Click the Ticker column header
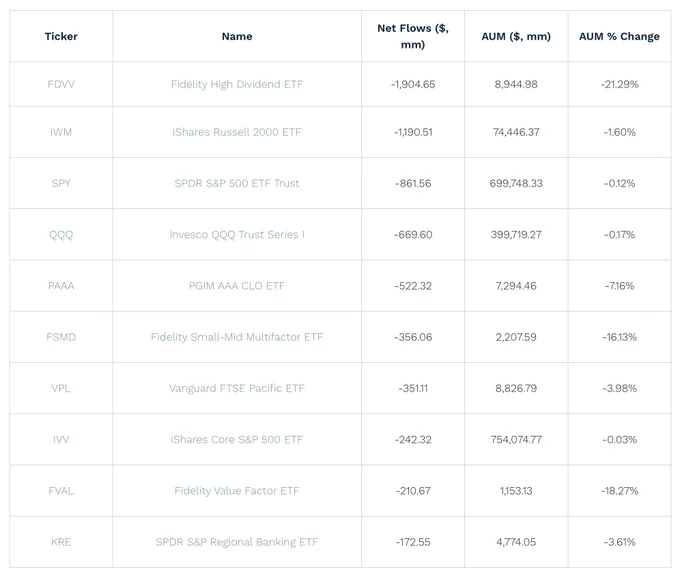Screen dimensions: 680x578 pyautogui.click(x=61, y=36)
